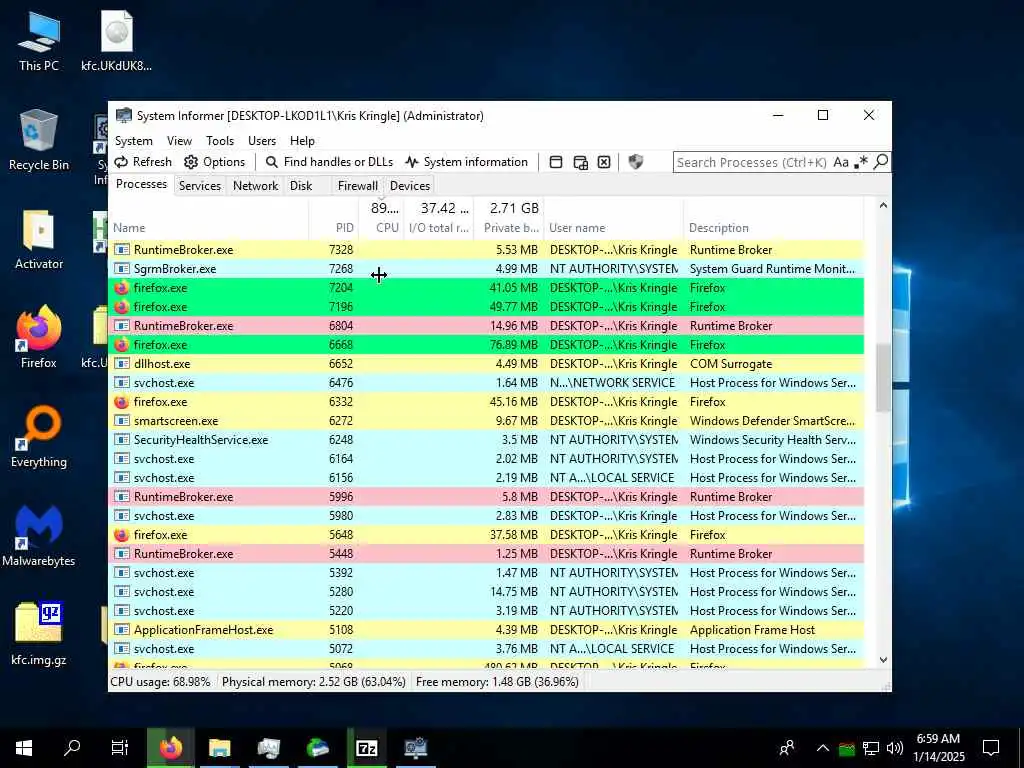Click RuntimeBroker.exe icon for PID 7328
The width and height of the screenshot is (1024, 768).
click(x=121, y=249)
